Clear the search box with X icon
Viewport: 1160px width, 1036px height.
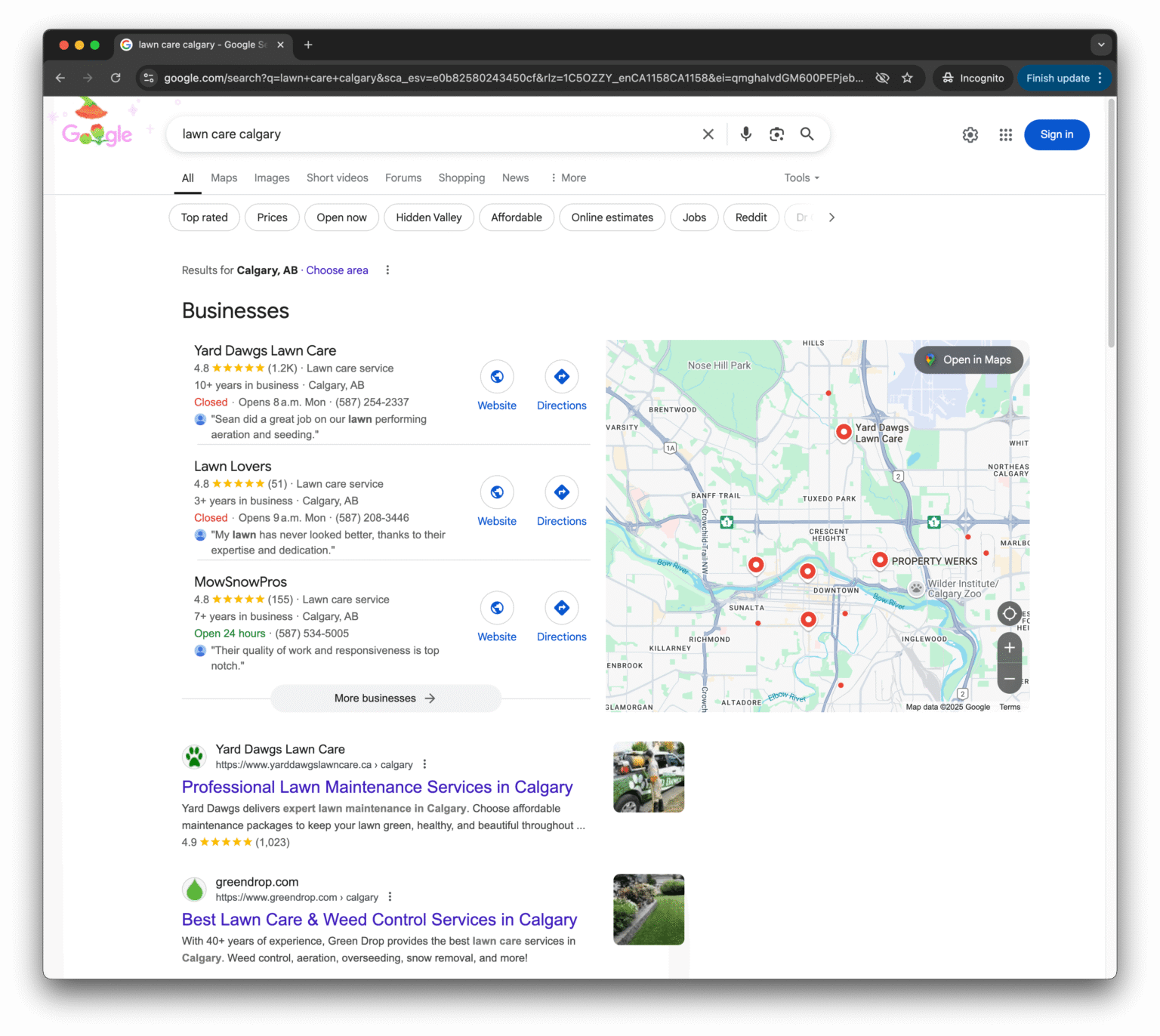coord(708,134)
